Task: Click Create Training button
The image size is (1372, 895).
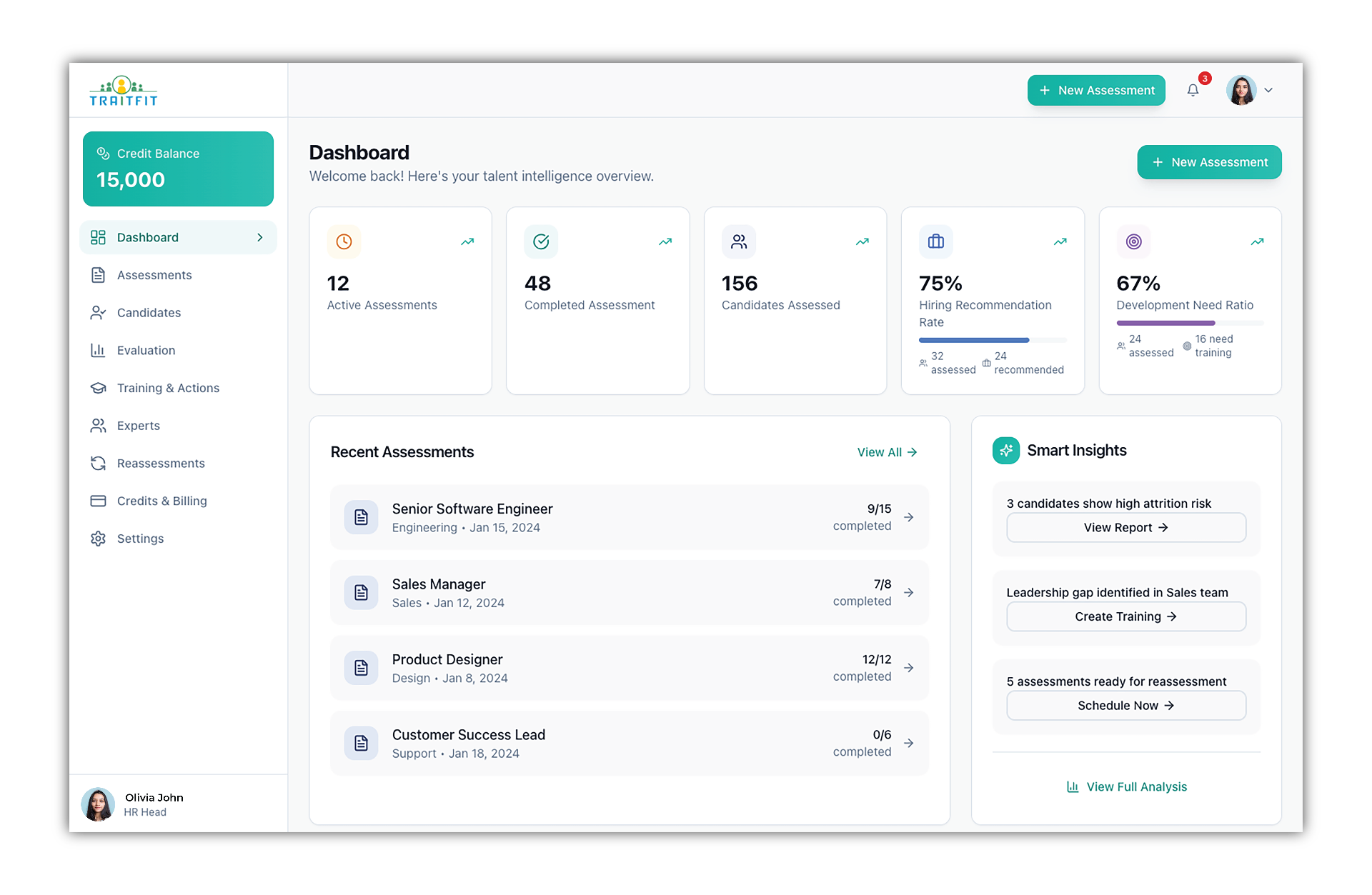Action: coord(1126,616)
